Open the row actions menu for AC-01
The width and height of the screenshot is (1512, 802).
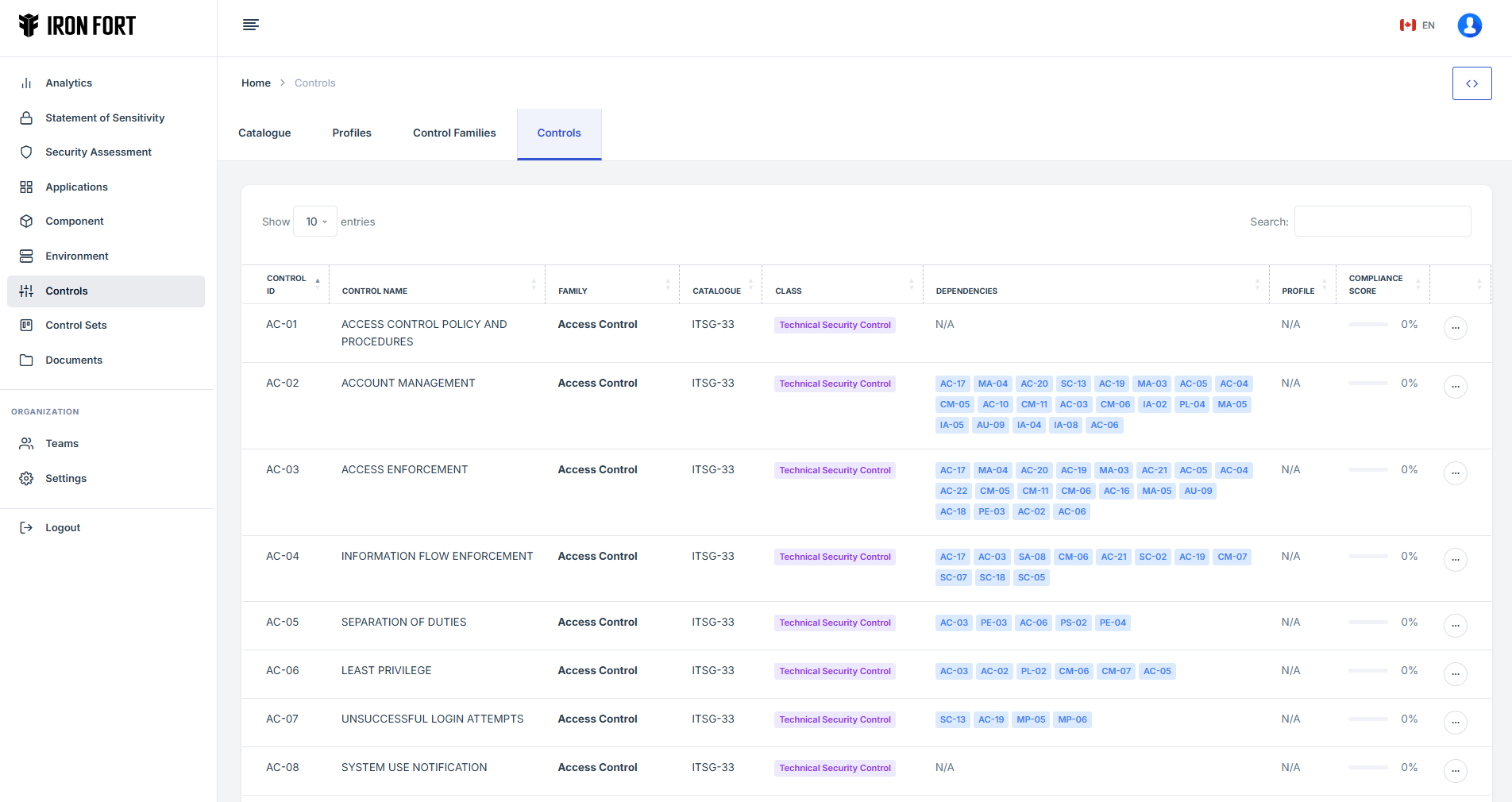(x=1455, y=327)
